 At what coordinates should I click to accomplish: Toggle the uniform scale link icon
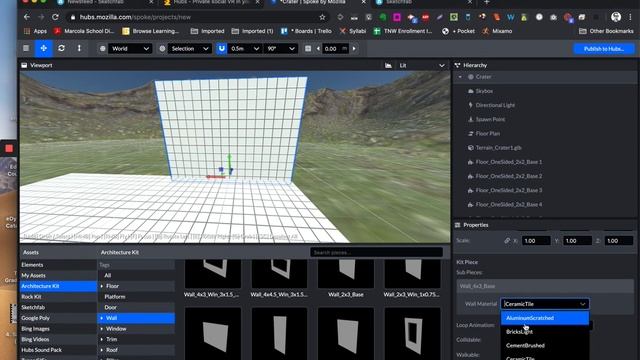point(507,241)
